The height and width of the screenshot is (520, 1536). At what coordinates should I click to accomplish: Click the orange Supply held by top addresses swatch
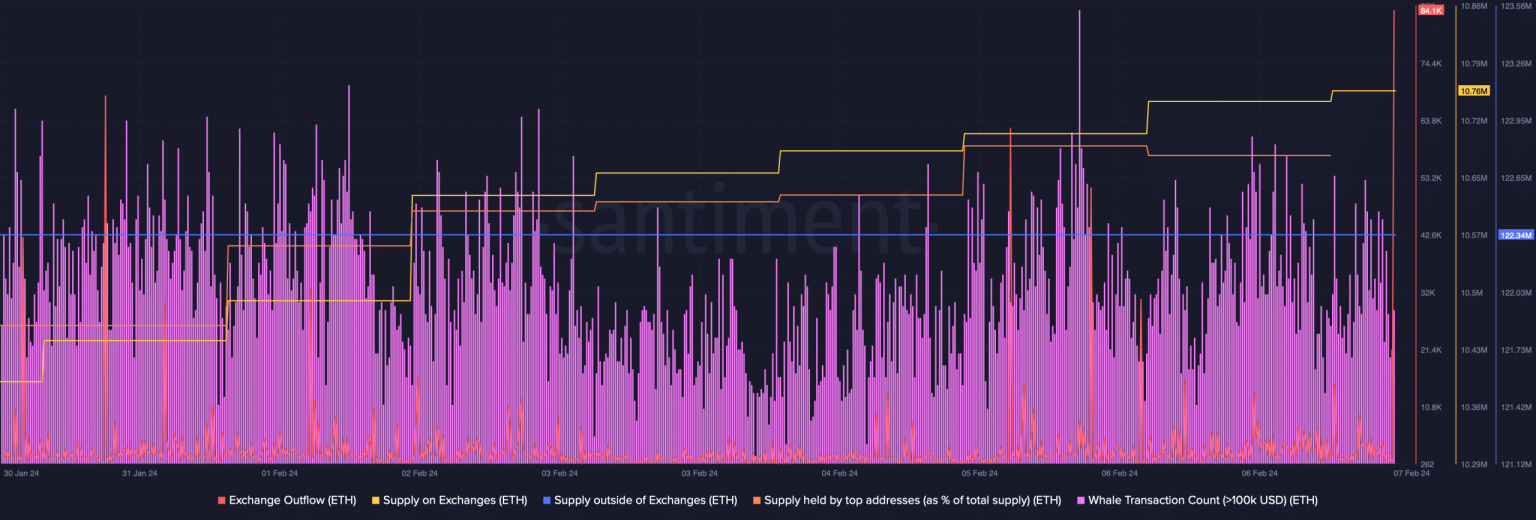tap(757, 500)
